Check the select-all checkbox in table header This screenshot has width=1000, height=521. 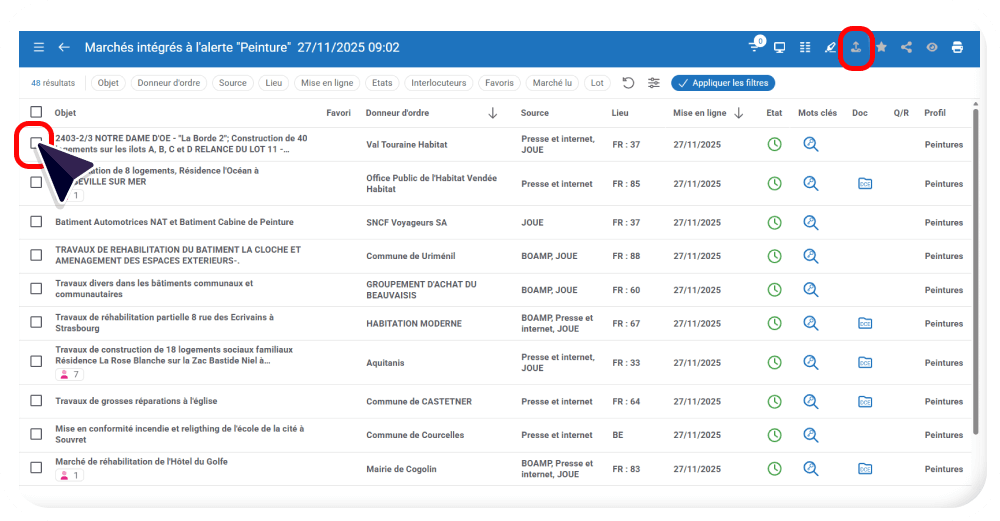36,112
